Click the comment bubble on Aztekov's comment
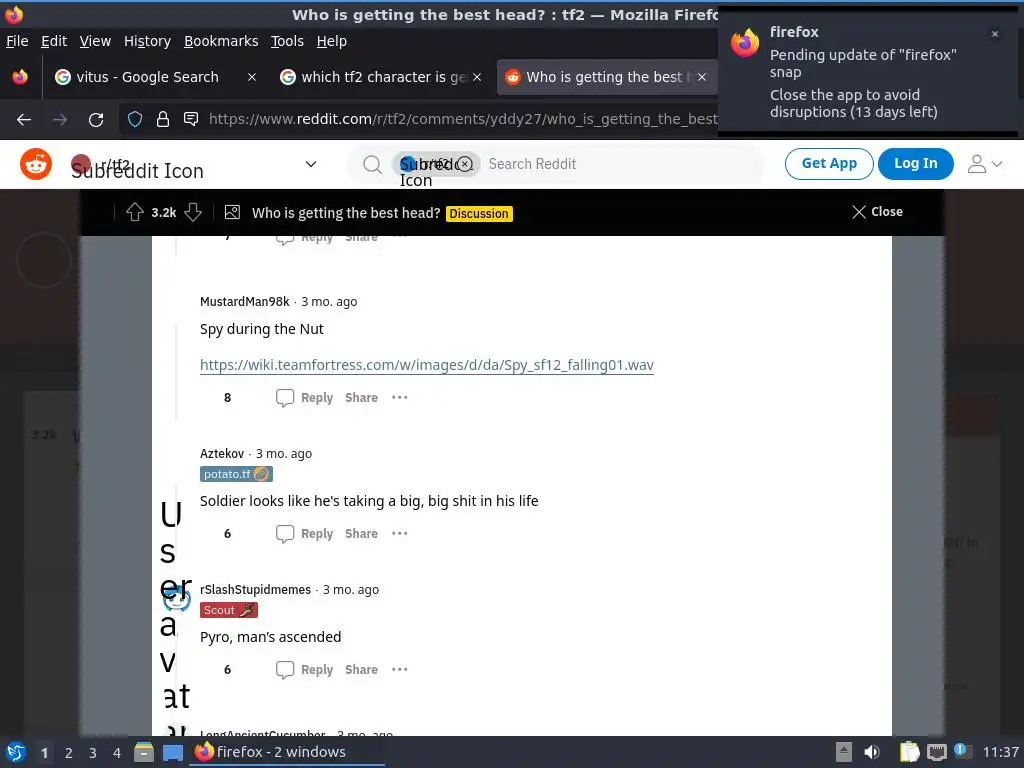The image size is (1024, 768). pos(285,534)
